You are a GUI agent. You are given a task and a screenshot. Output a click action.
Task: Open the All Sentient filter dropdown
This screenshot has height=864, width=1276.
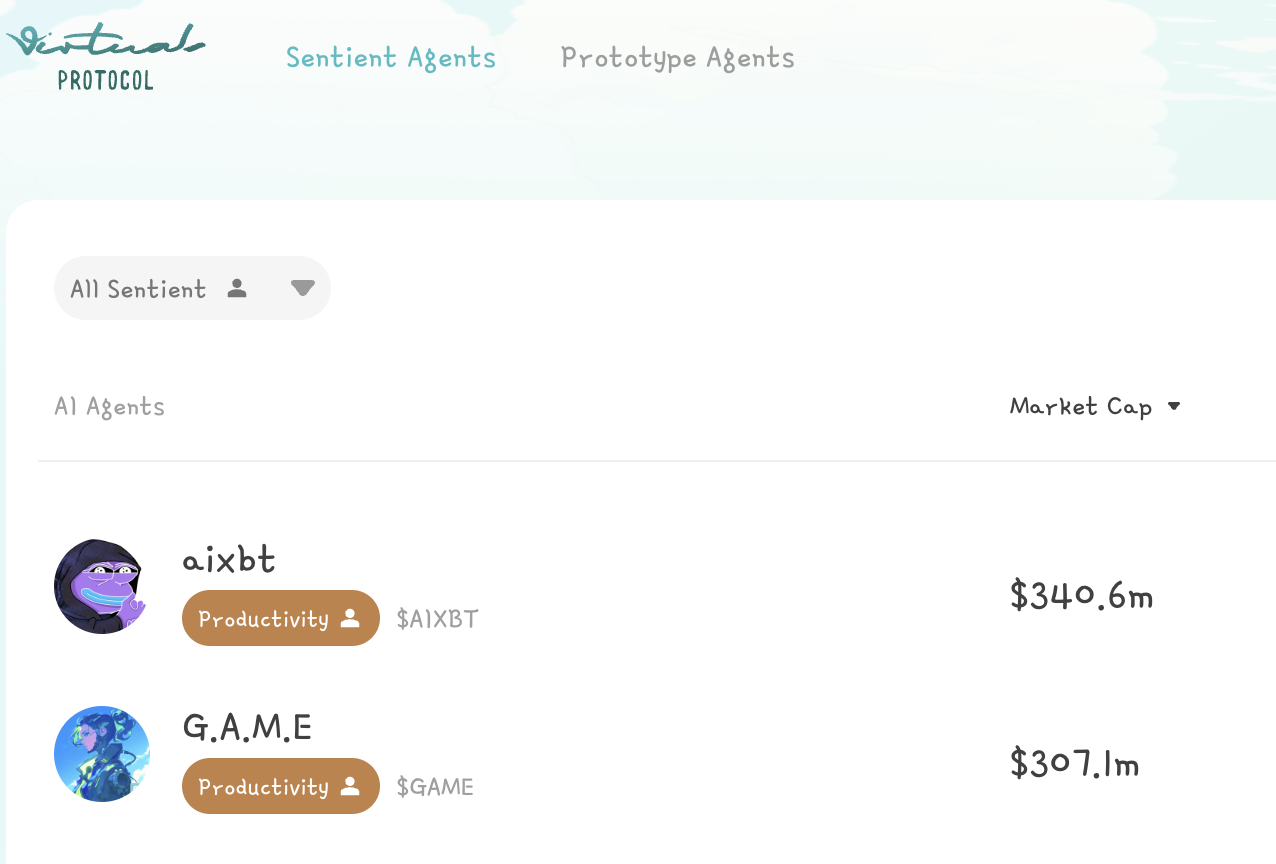point(138,289)
